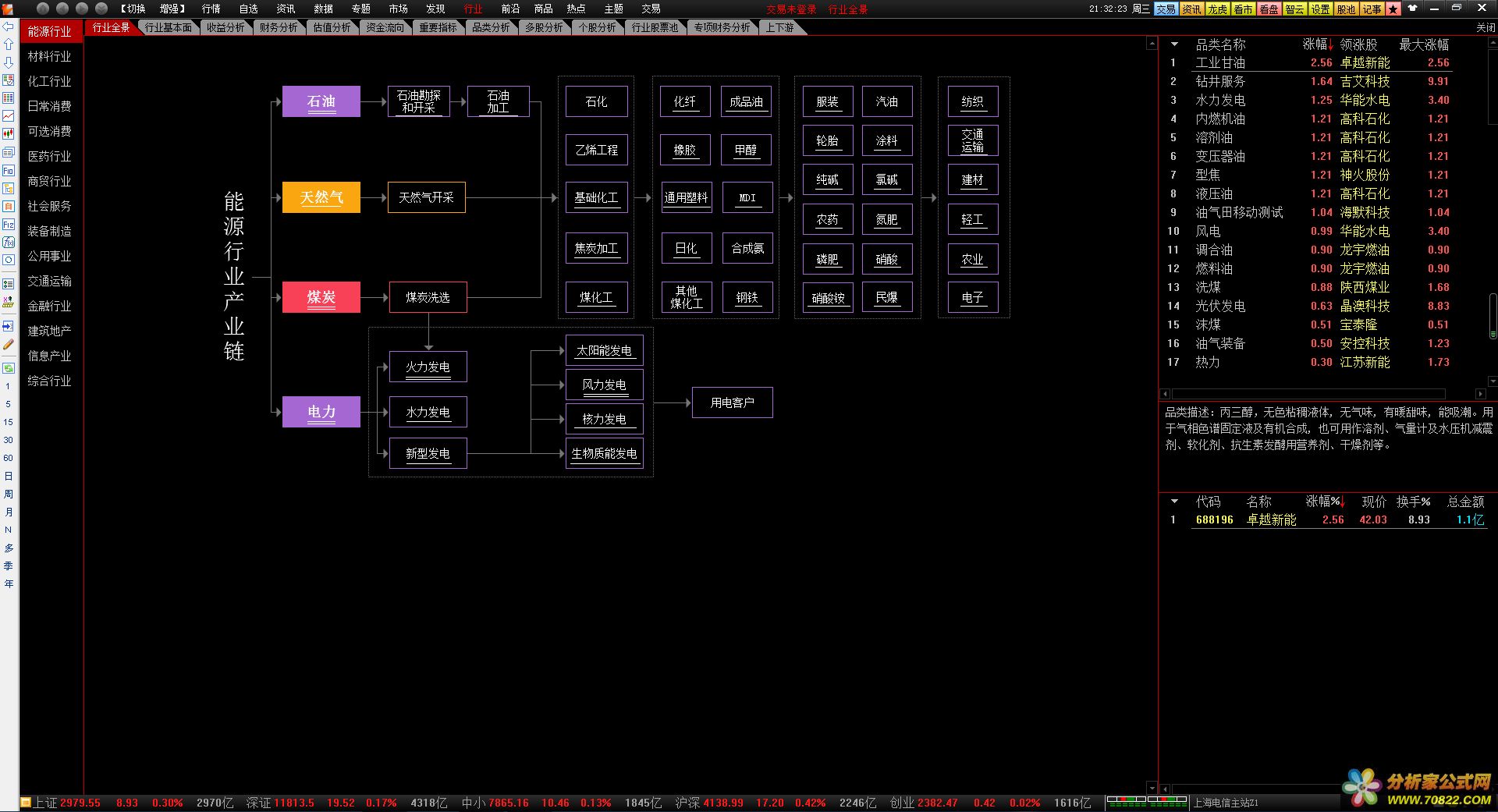This screenshot has height=812, width=1498.
Task: Open the 行情 menu
Action: pos(211,9)
